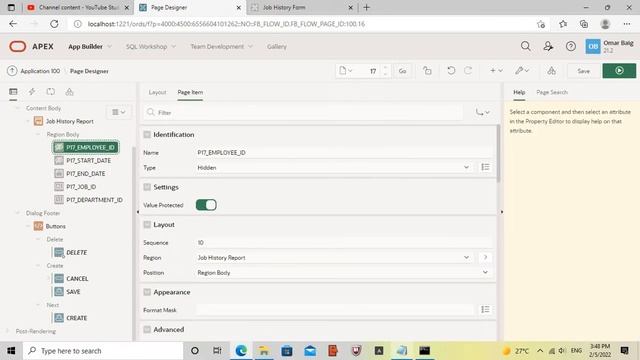This screenshot has height=360, width=640.
Task: Click the Format Mask input field
Action: (334, 310)
